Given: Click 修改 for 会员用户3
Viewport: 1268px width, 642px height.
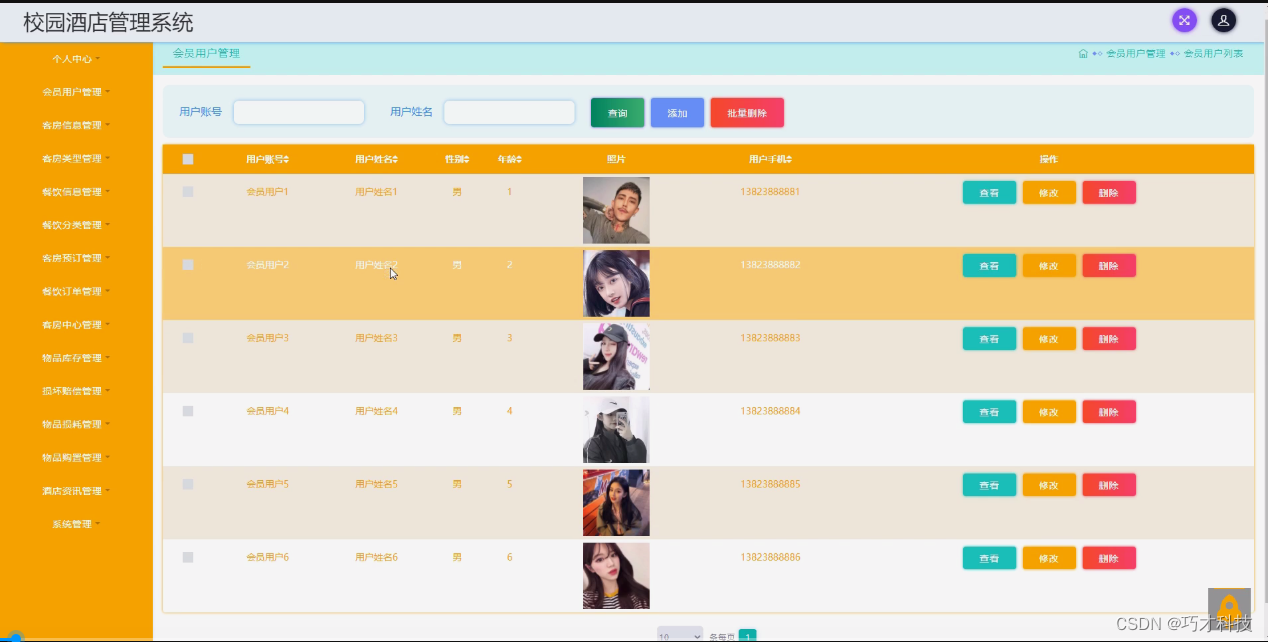Looking at the screenshot, I should (1049, 338).
